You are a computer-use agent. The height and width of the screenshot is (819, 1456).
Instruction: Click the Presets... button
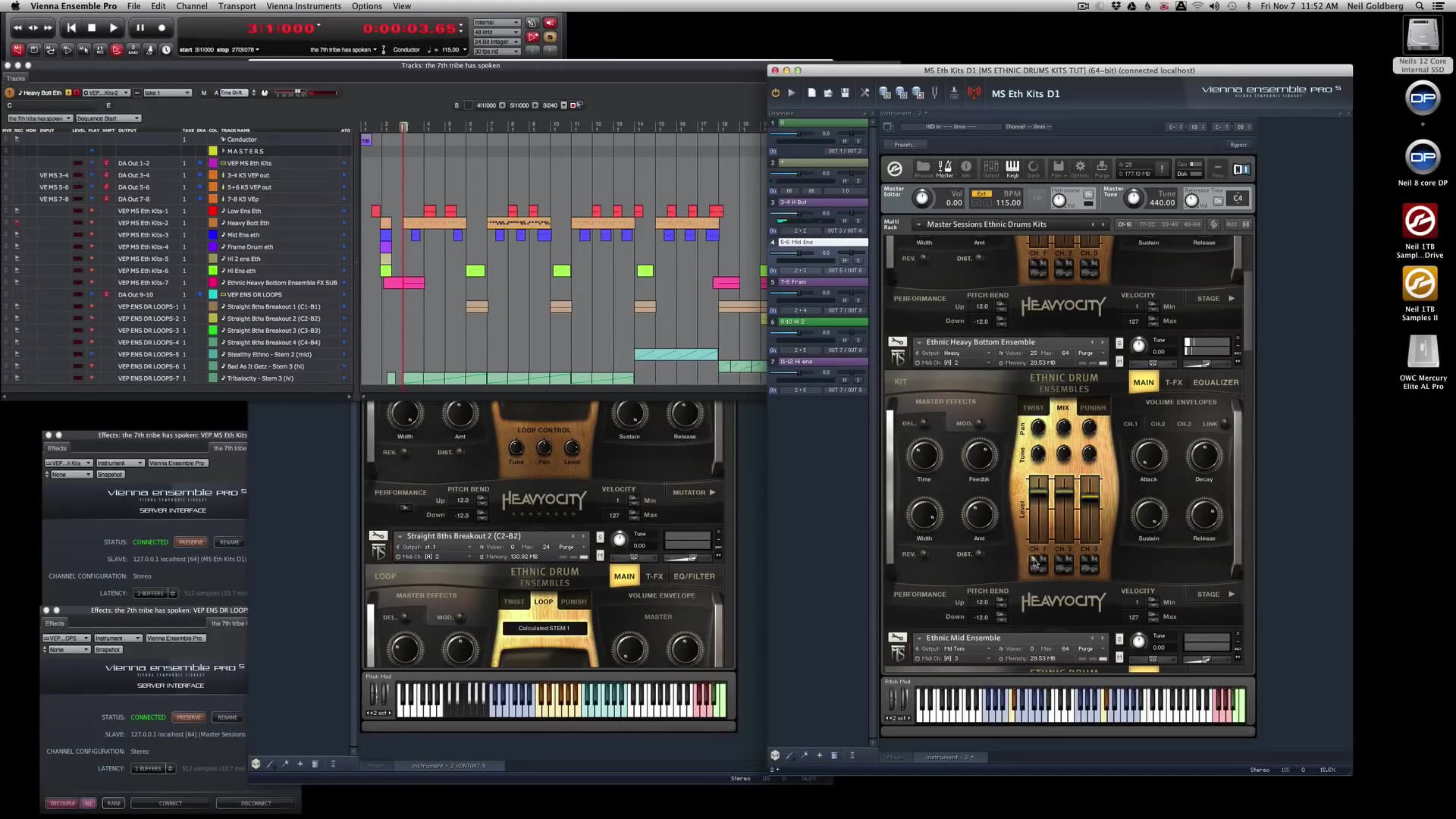(x=905, y=145)
